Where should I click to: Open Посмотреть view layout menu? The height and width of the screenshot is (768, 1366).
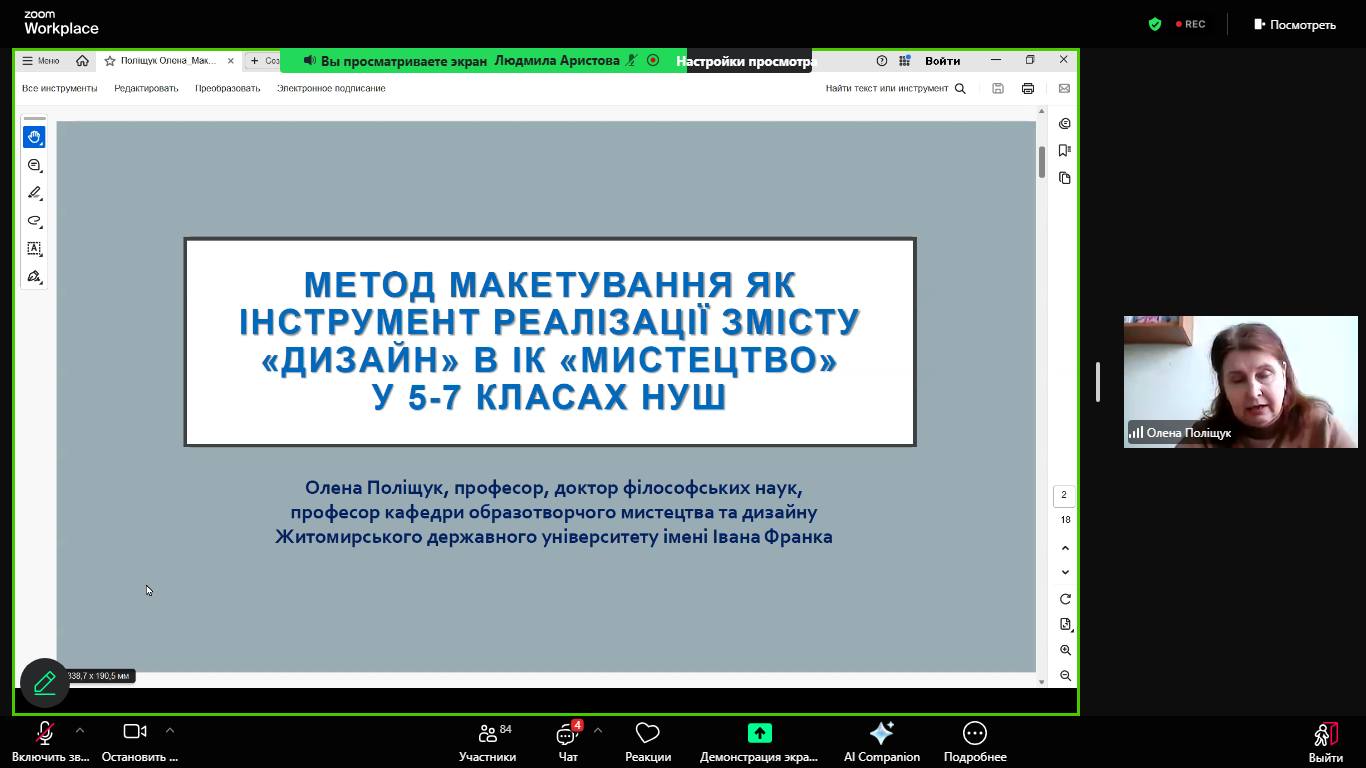click(1295, 24)
